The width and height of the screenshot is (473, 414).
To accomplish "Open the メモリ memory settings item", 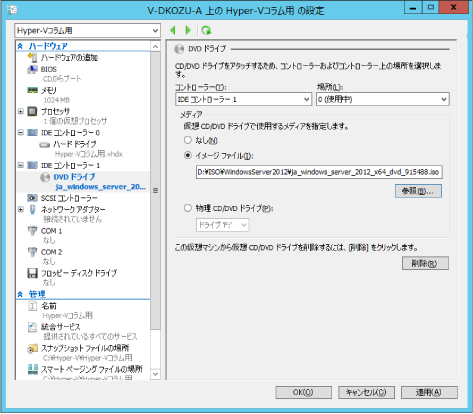I will [49, 90].
